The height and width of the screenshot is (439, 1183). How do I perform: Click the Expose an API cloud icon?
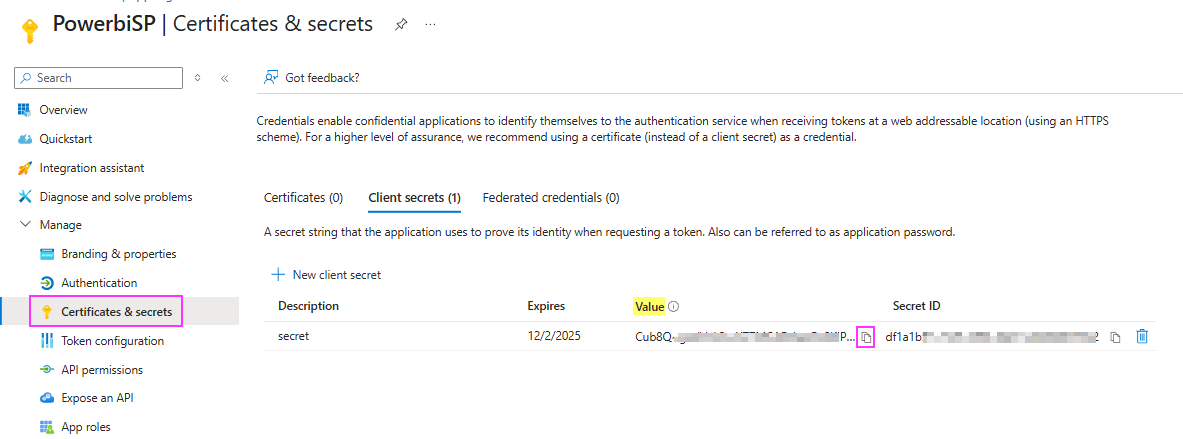(47, 398)
